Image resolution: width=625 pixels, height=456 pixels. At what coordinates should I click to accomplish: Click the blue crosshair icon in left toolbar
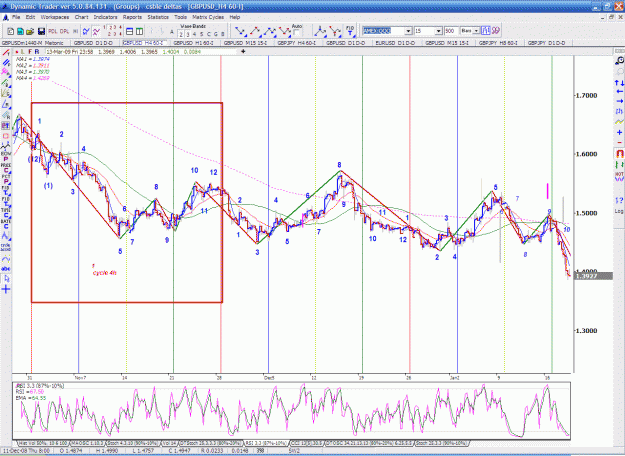[x=6, y=289]
